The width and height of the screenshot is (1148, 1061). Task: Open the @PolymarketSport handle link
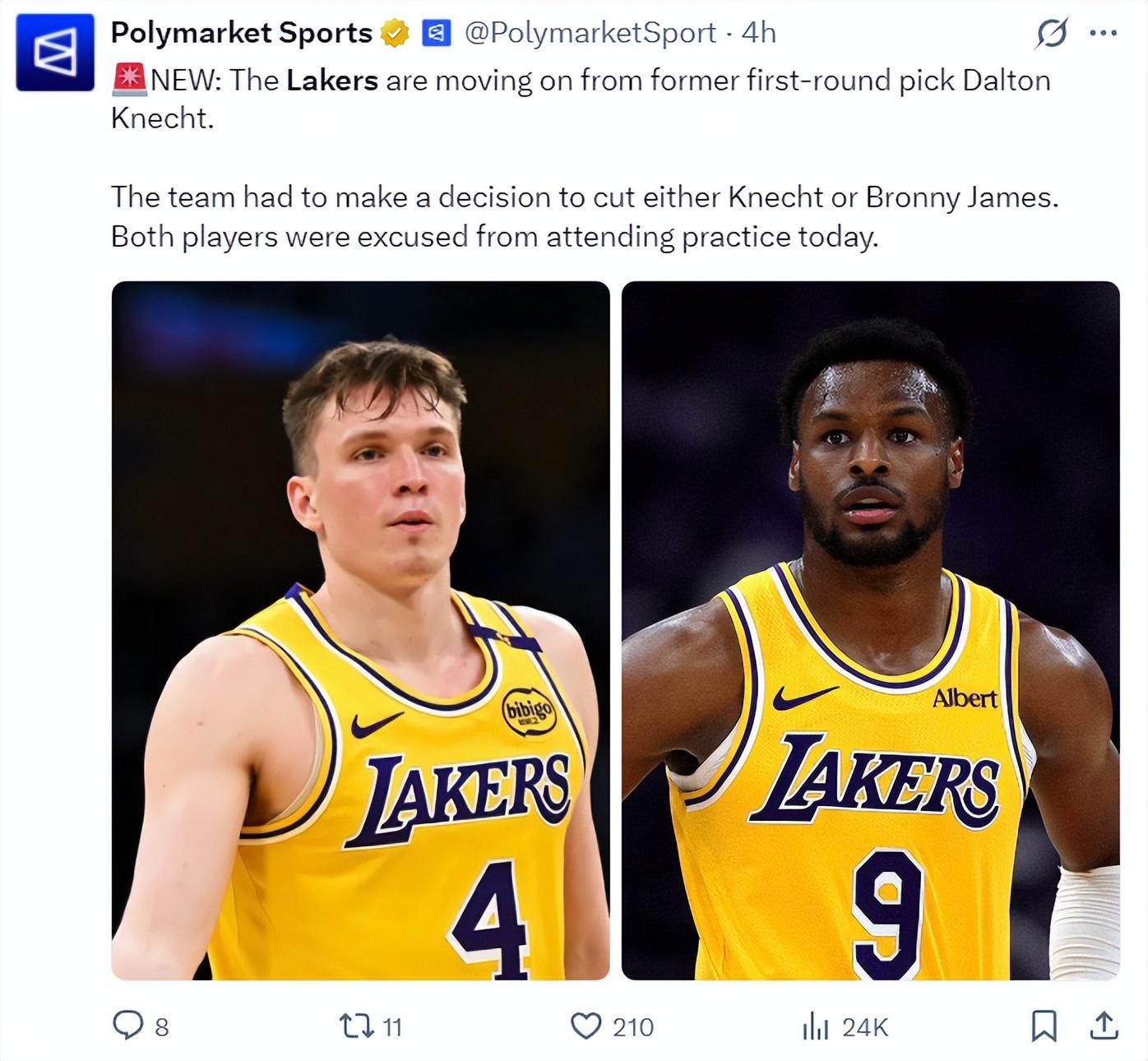[x=590, y=33]
